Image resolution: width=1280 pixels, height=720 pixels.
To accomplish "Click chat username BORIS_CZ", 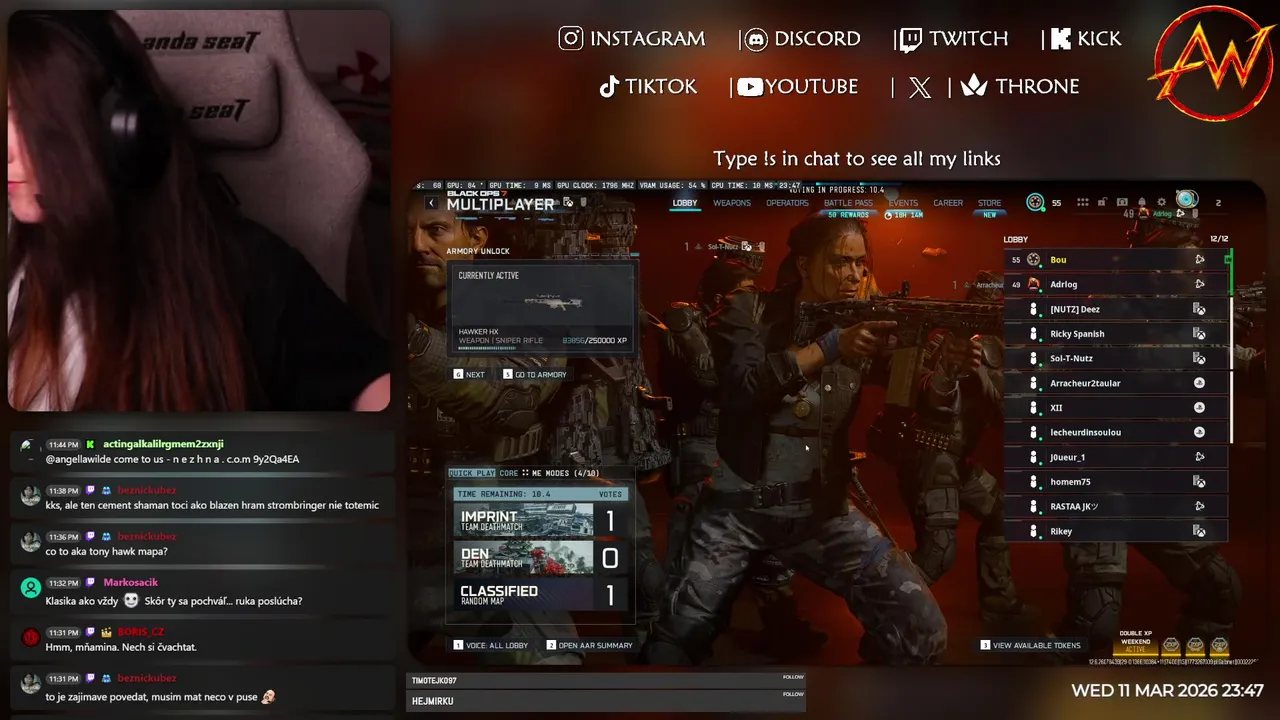I will [x=140, y=632].
